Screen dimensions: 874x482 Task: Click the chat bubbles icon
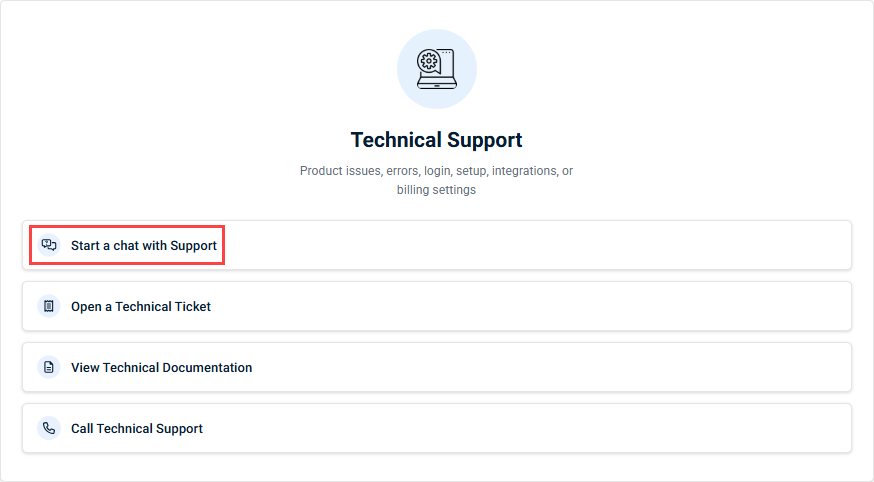(49, 245)
